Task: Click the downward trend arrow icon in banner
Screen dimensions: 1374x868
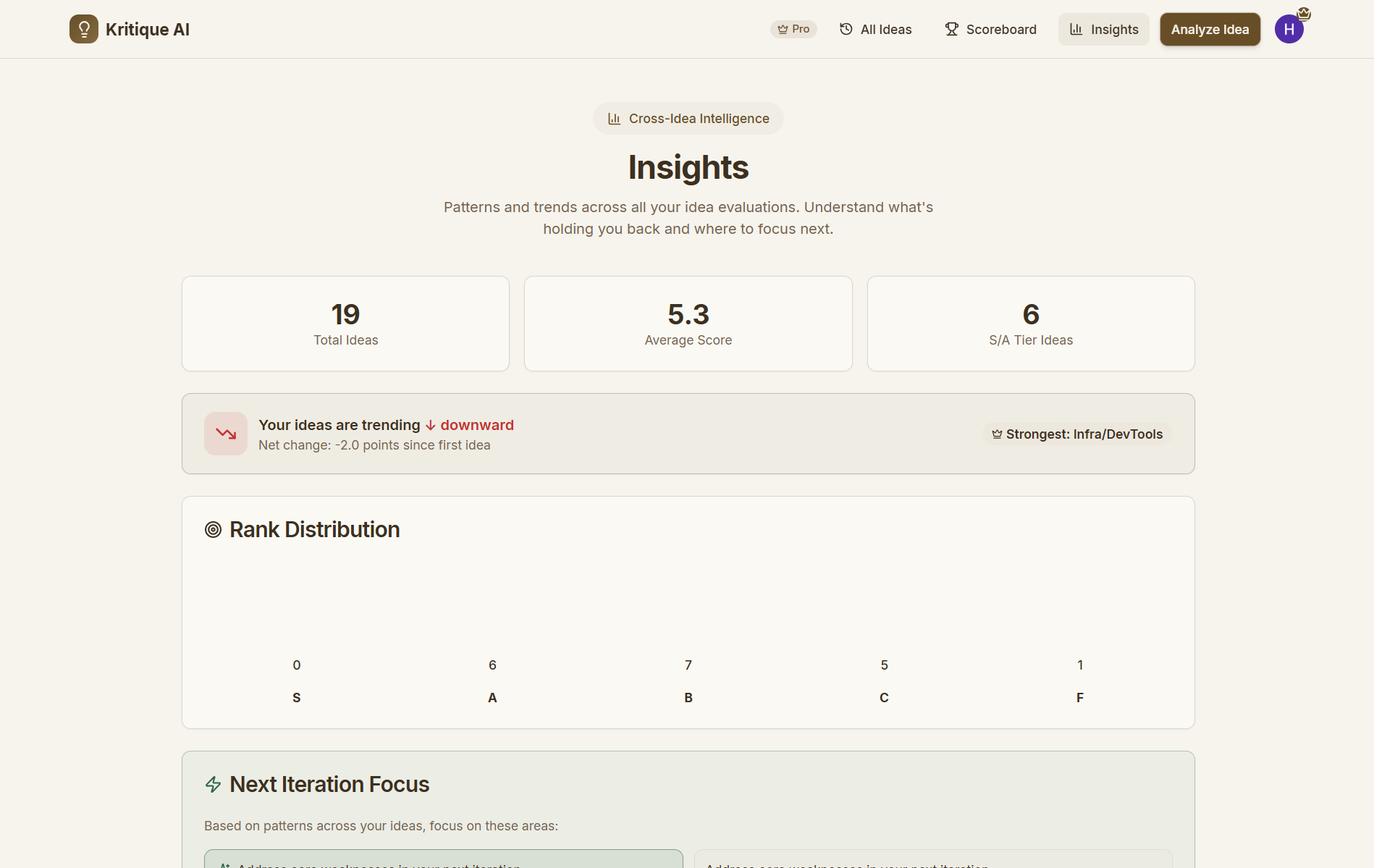Action: [225, 433]
